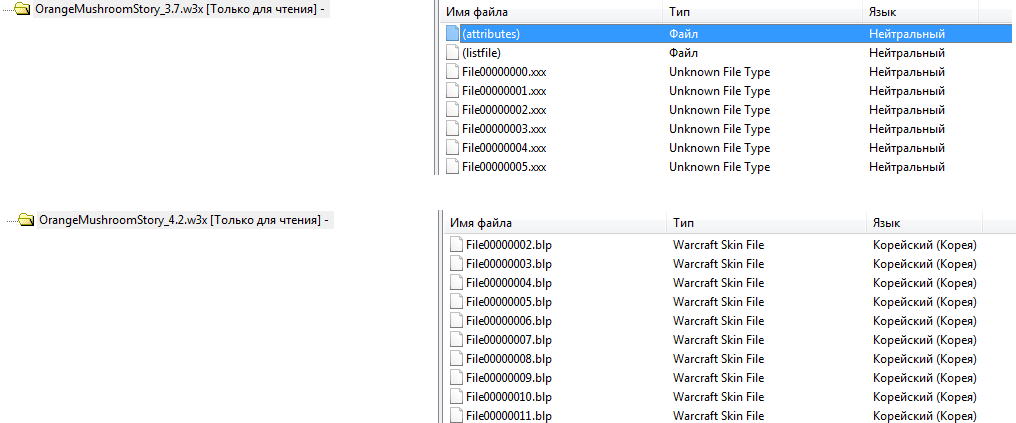Select File00000011.blp in the lower list
1016x423 pixels.
coord(509,415)
